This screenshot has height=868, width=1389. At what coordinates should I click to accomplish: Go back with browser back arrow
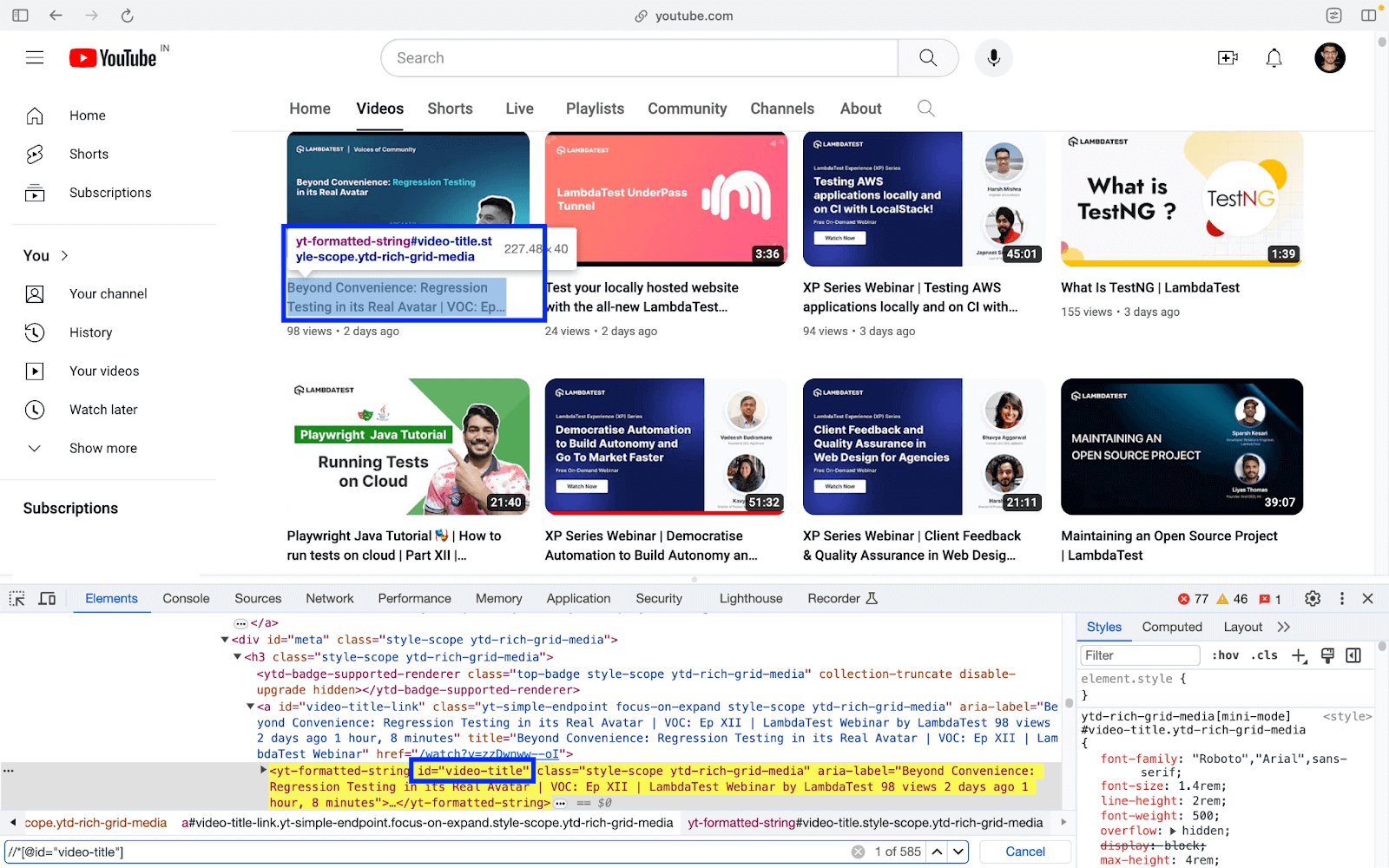click(x=56, y=16)
